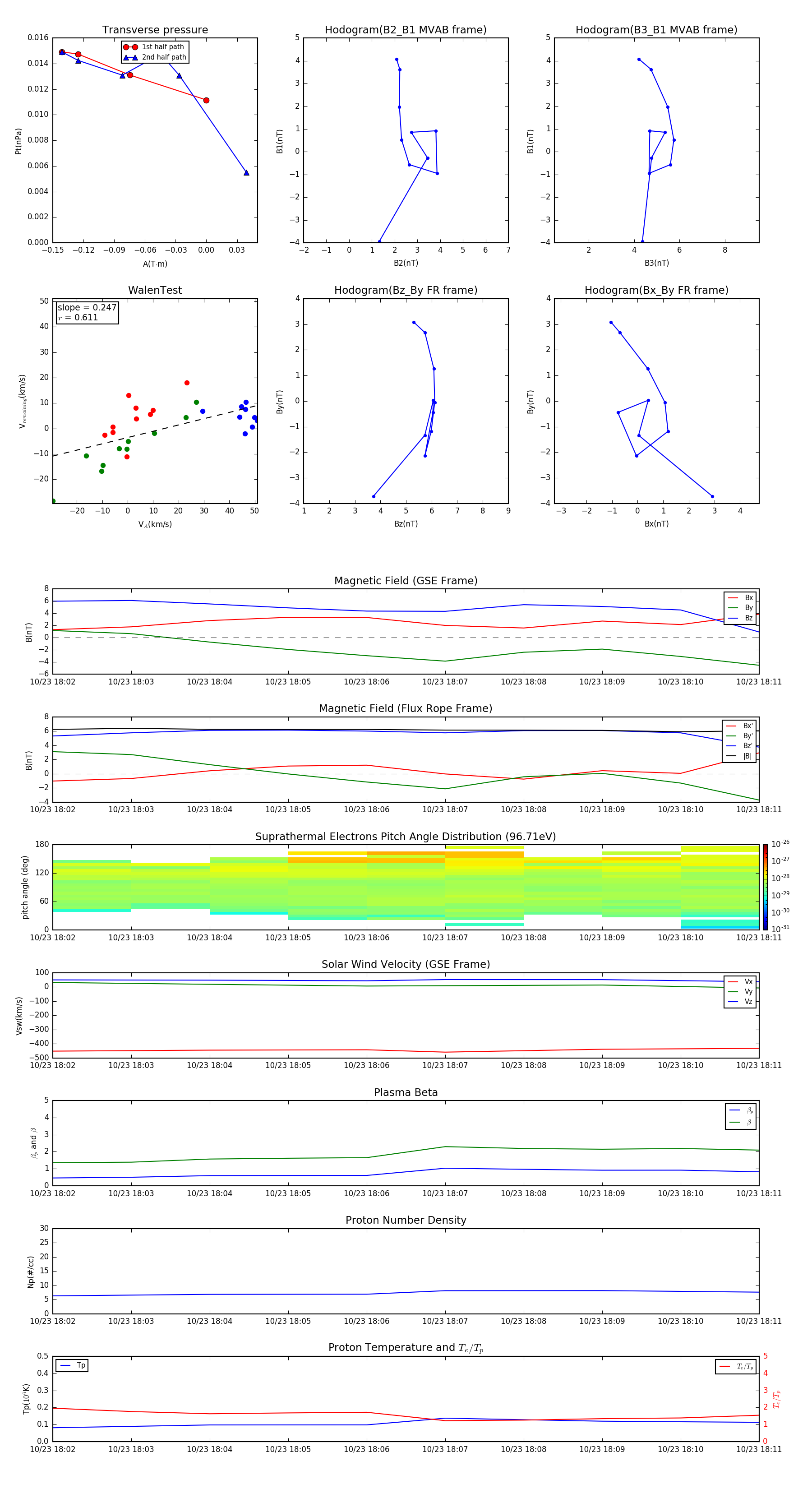This screenshot has height=1489, width=812.
Task: Click the 'Vz' legend entry in velocity plot
Action: [741, 1002]
